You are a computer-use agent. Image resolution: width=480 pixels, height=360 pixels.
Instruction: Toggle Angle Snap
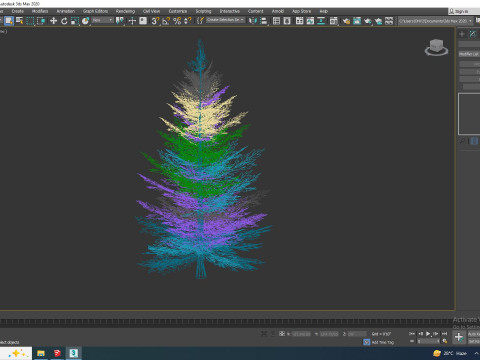coord(166,21)
